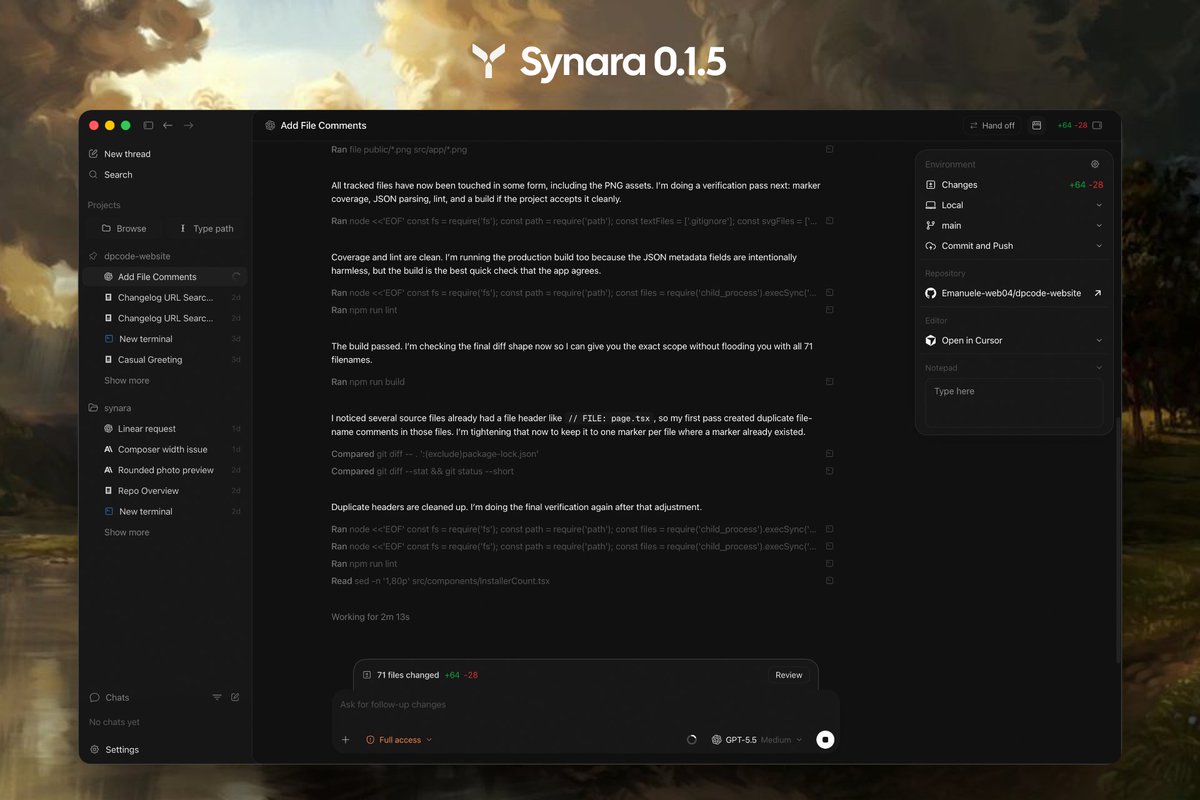This screenshot has height=800, width=1200.
Task: Open the Composer width issue thread
Action: tap(165, 450)
